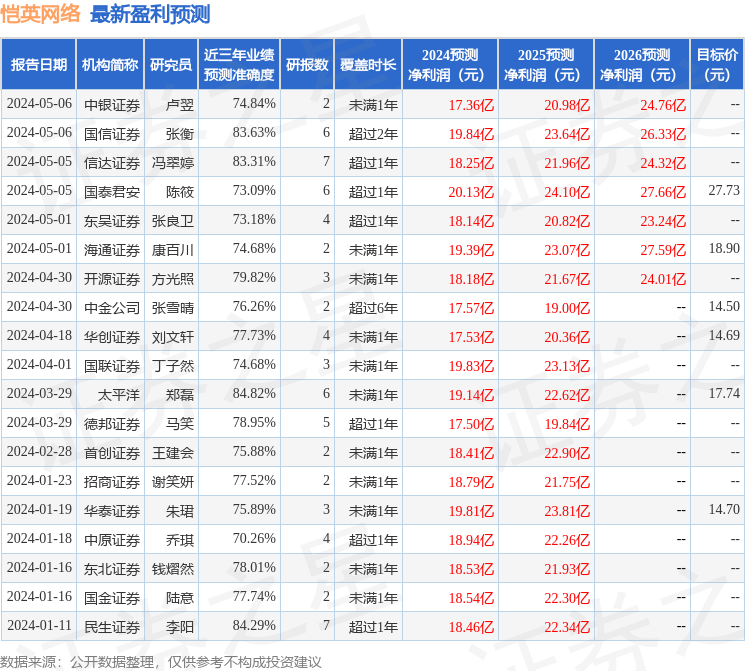Image resolution: width=745 pixels, height=671 pixels.
Task: Select the 民生证券 institution cell
Action: click(x=112, y=627)
